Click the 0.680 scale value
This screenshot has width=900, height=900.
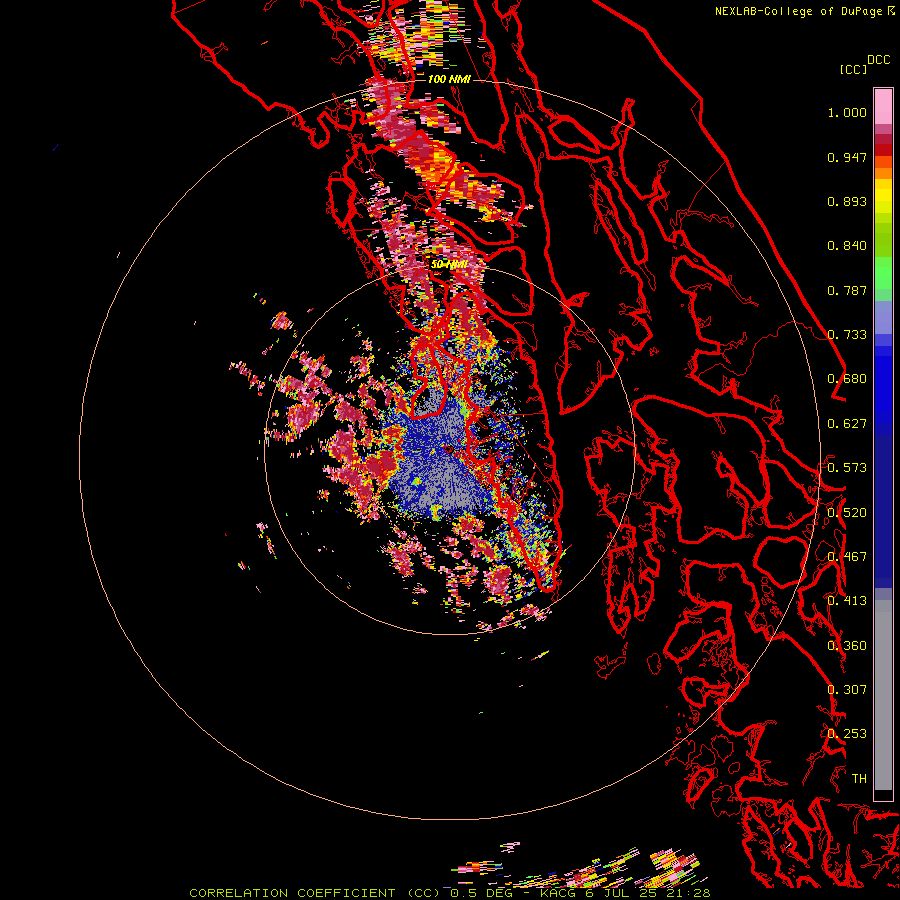(847, 379)
